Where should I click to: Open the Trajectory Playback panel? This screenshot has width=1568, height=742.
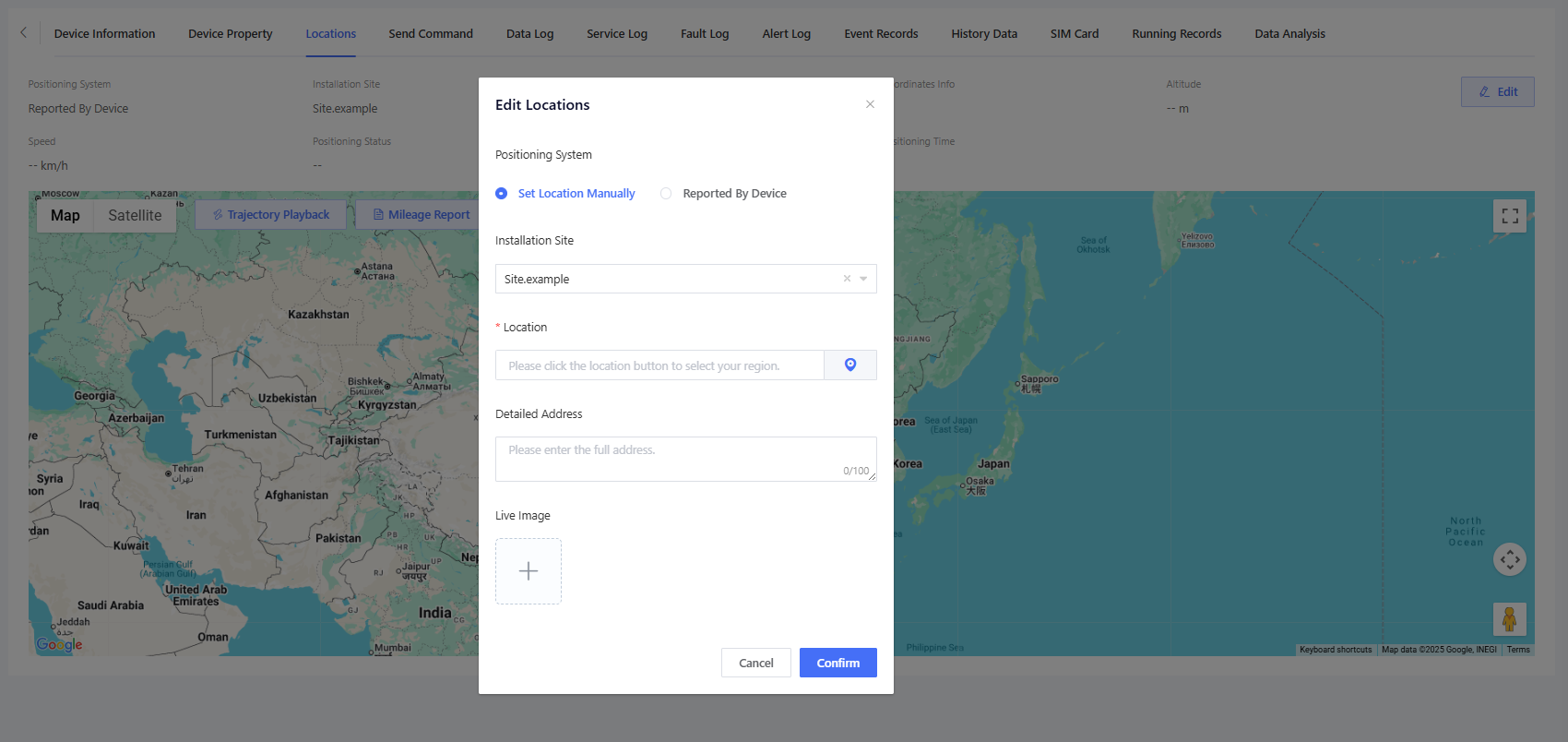coord(271,215)
